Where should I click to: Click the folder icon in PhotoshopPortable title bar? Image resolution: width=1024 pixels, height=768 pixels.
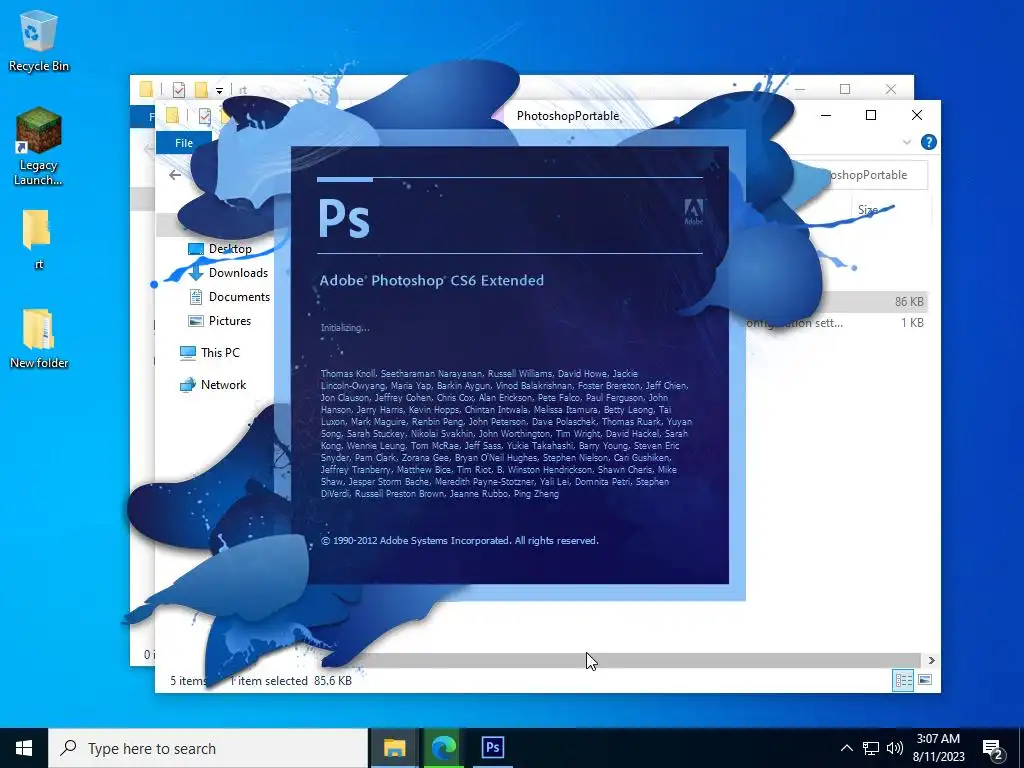pos(172,116)
